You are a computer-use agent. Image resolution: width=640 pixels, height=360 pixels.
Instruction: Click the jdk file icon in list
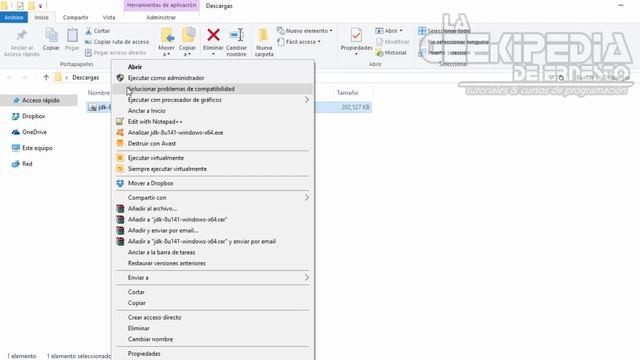[93, 107]
